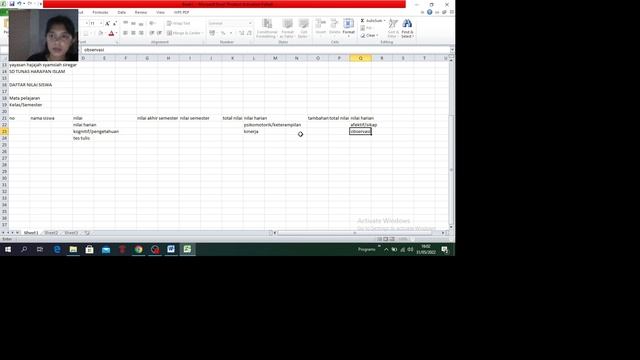Set Top Align for the cell

125,23
